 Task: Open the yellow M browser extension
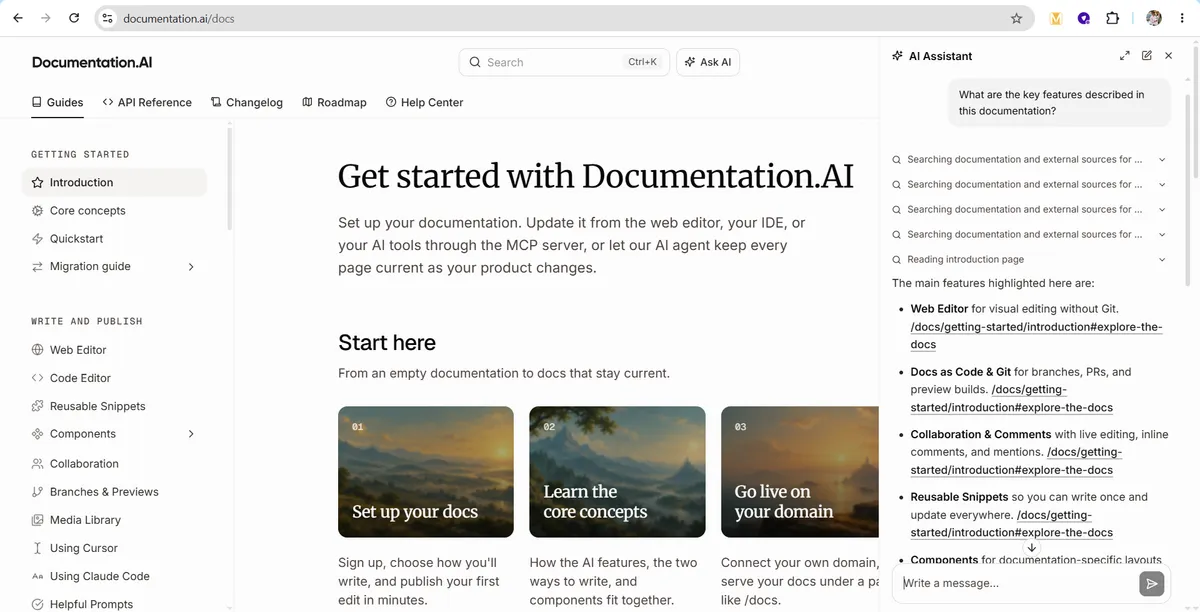[1056, 18]
